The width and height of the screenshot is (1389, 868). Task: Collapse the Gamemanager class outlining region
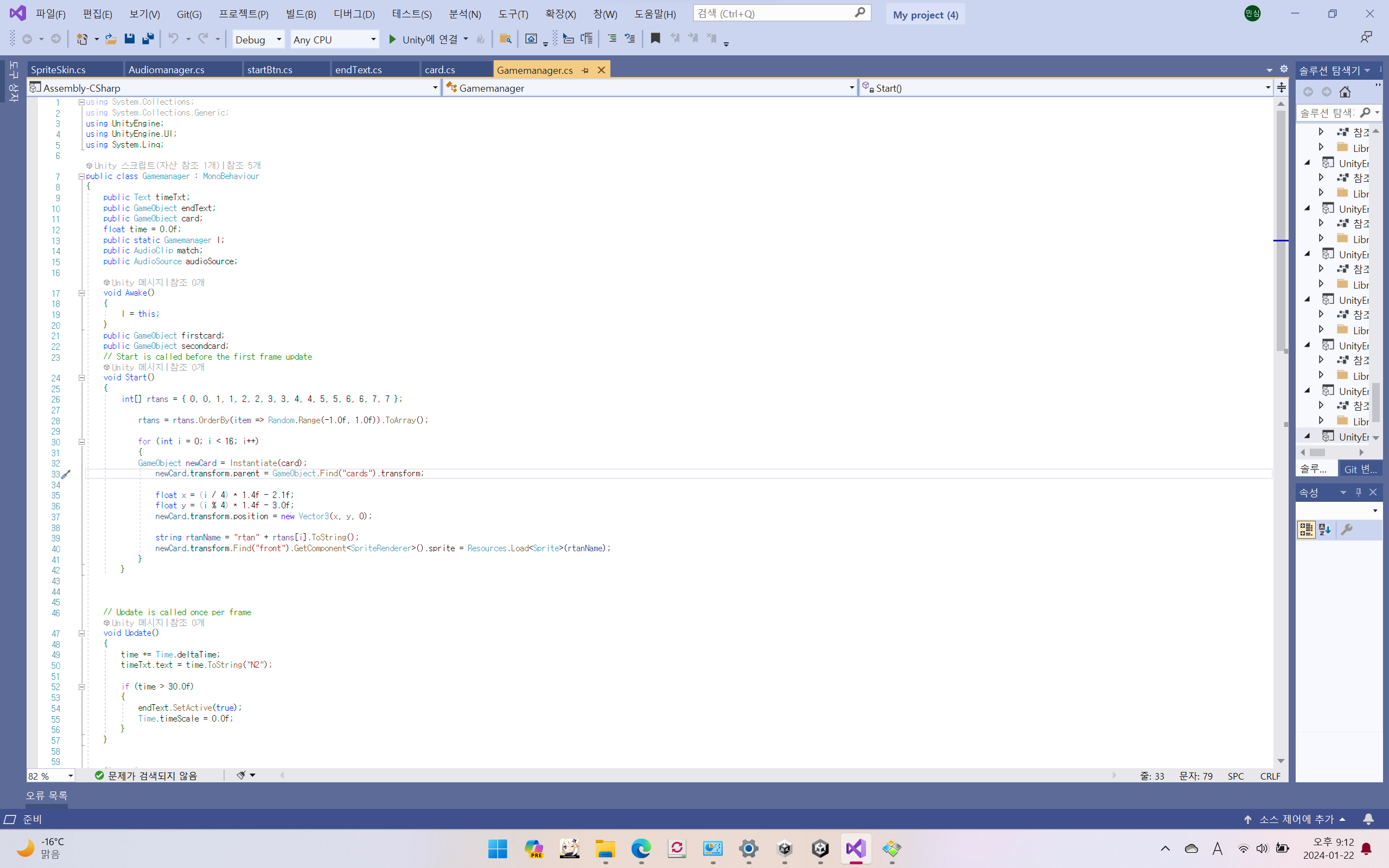[81, 176]
